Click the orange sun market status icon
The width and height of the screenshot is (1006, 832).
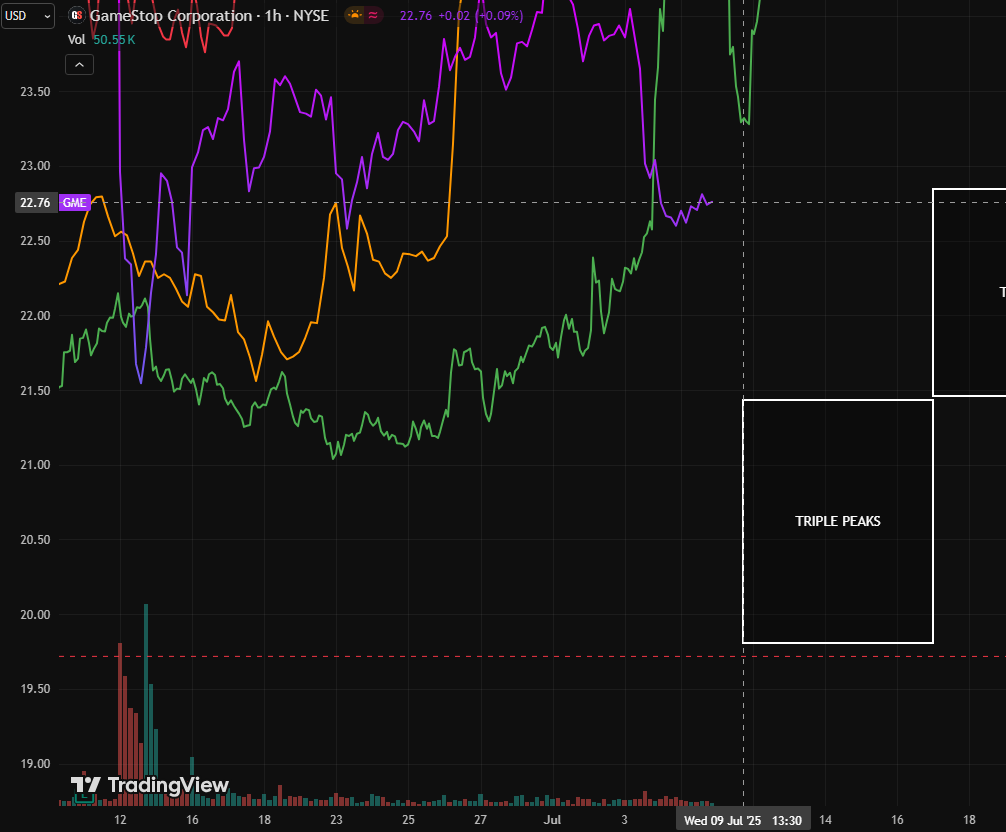pos(354,15)
